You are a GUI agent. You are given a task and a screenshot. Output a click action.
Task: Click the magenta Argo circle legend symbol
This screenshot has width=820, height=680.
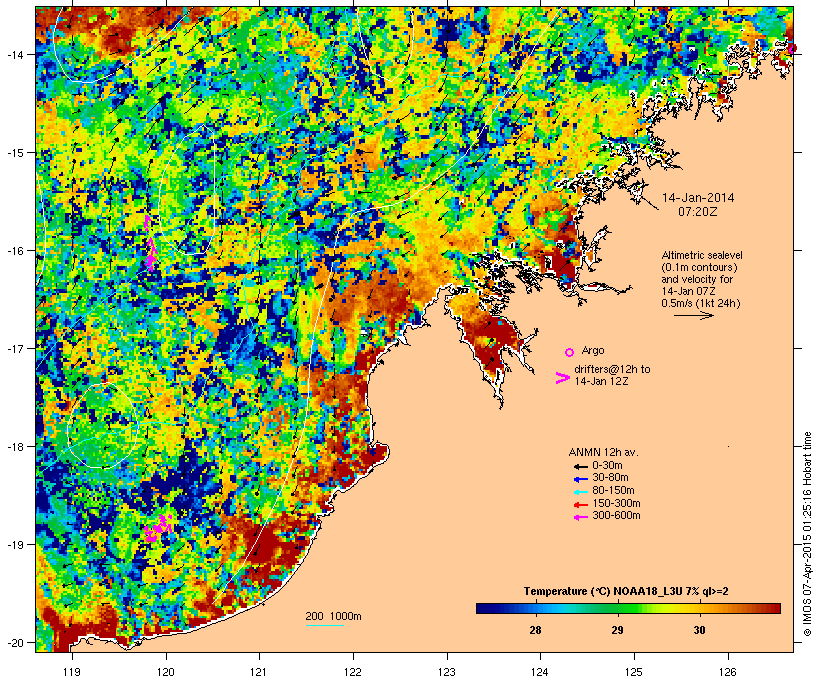point(569,352)
